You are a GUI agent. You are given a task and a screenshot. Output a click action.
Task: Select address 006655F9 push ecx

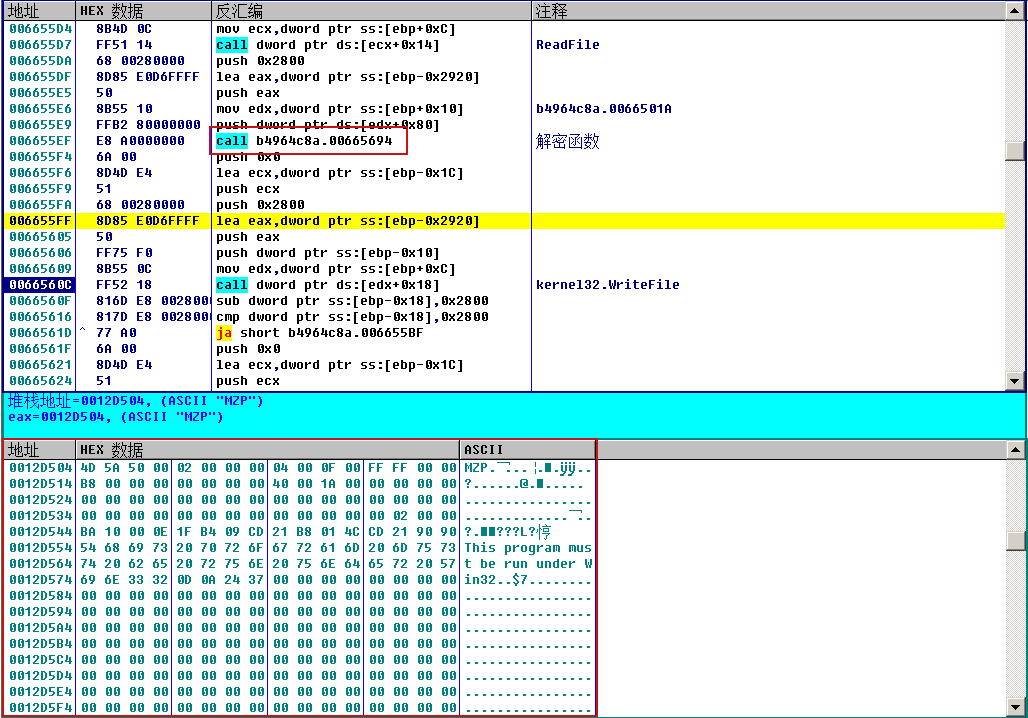[x=504, y=189]
